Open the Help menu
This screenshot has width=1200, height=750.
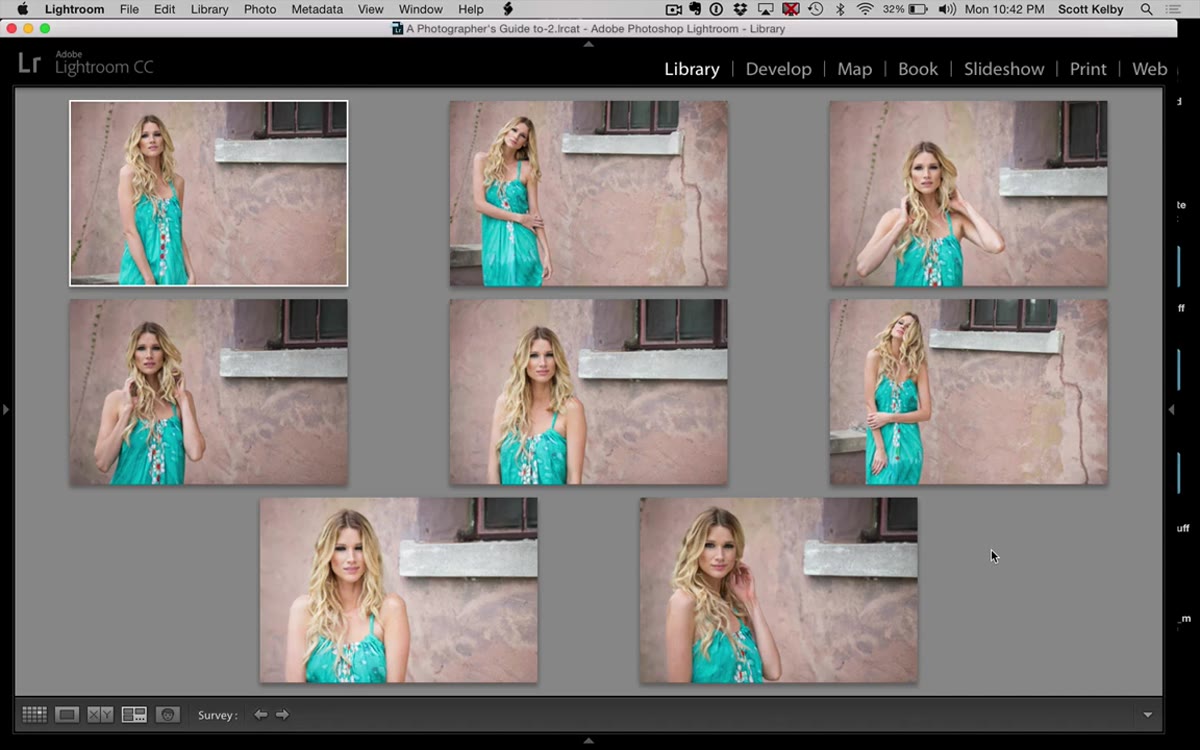pos(471,9)
